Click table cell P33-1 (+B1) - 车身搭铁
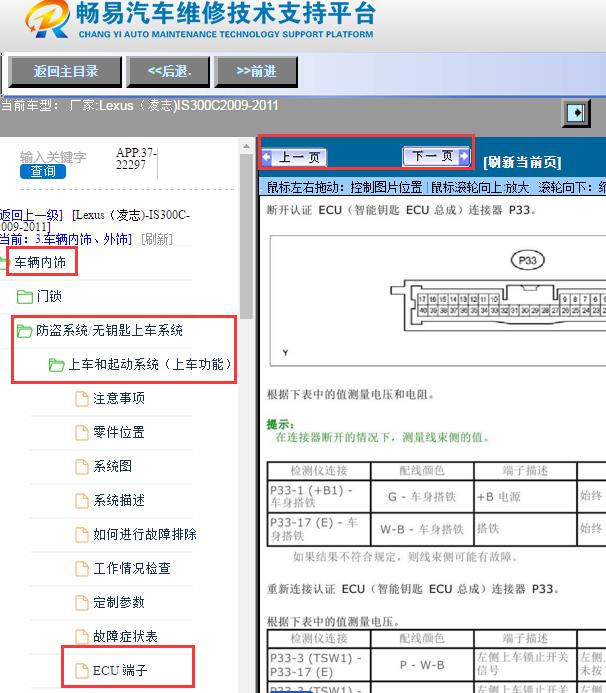Viewport: 606px width, 693px height. 319,496
